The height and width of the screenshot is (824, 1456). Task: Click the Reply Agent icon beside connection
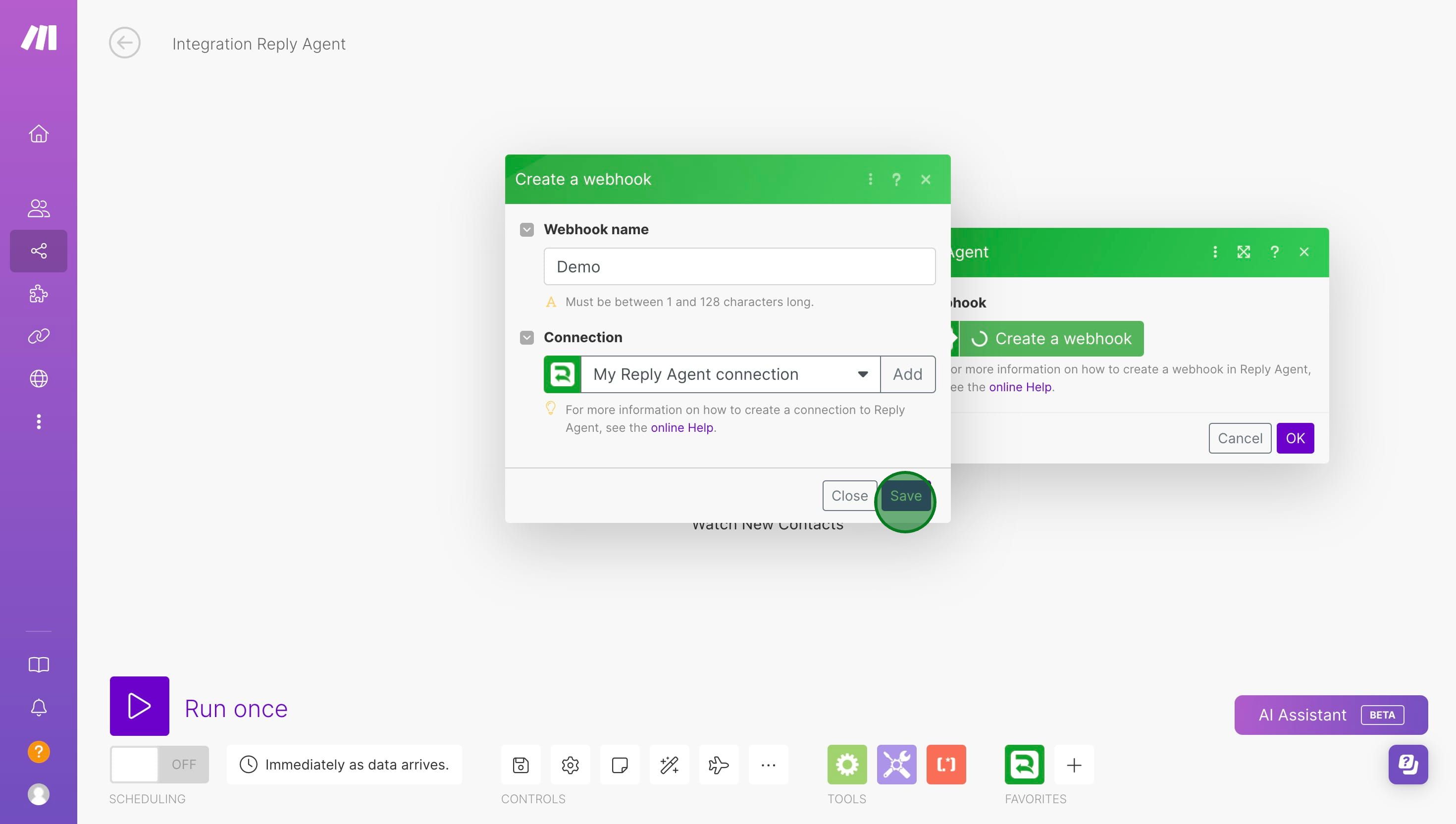coord(562,374)
